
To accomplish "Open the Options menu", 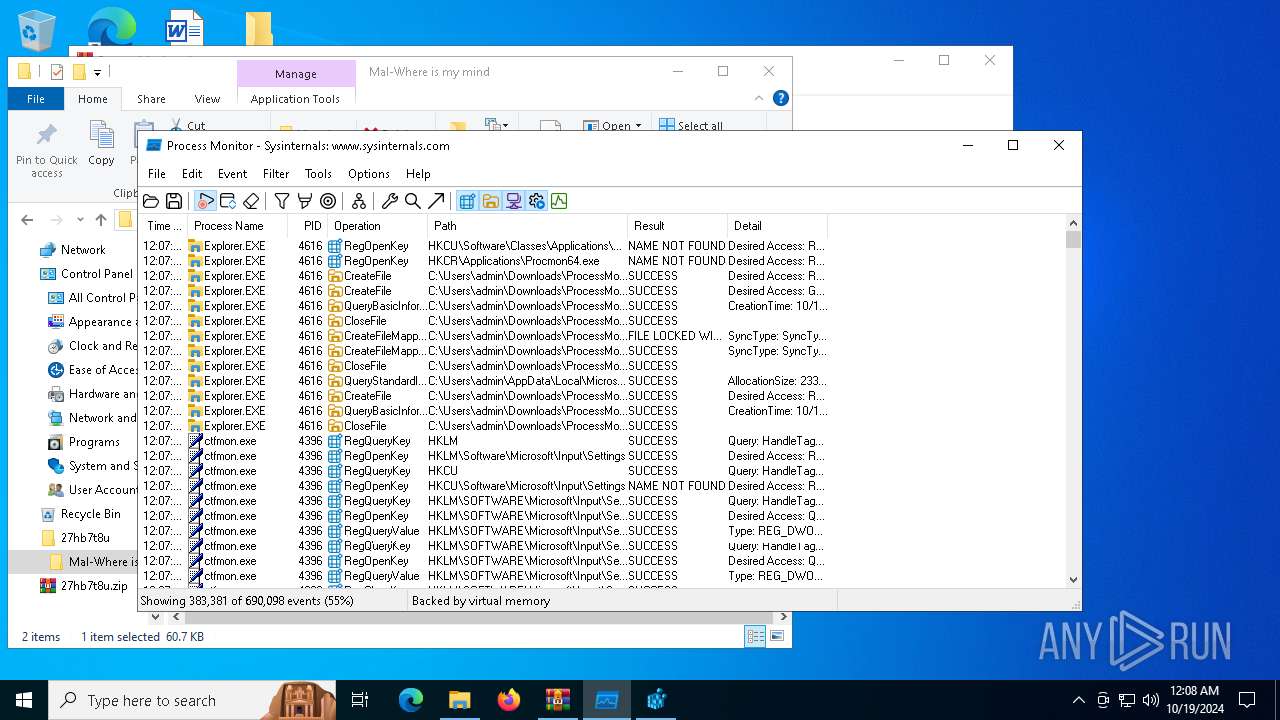I will 369,174.
